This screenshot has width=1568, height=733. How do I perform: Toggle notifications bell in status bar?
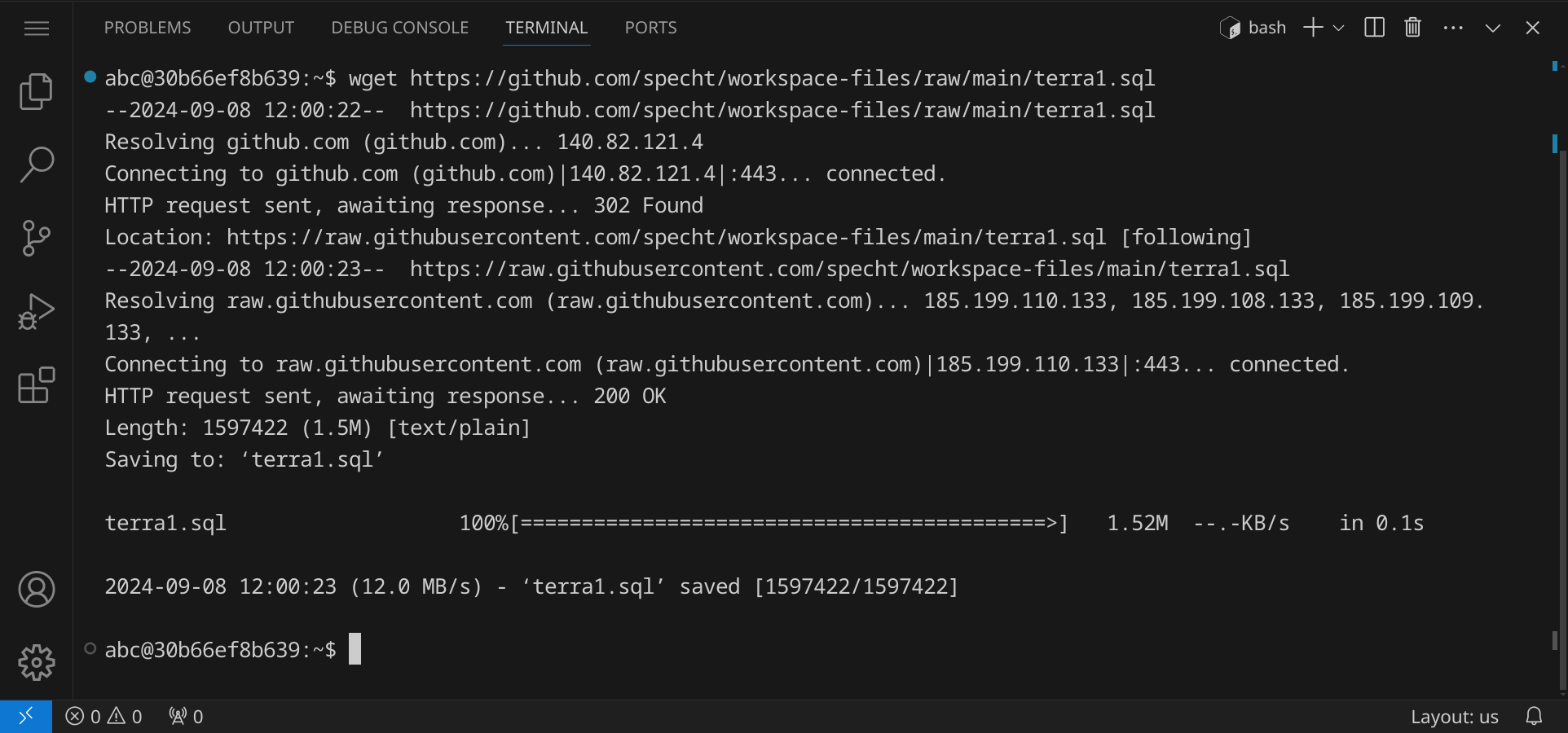click(x=1534, y=716)
